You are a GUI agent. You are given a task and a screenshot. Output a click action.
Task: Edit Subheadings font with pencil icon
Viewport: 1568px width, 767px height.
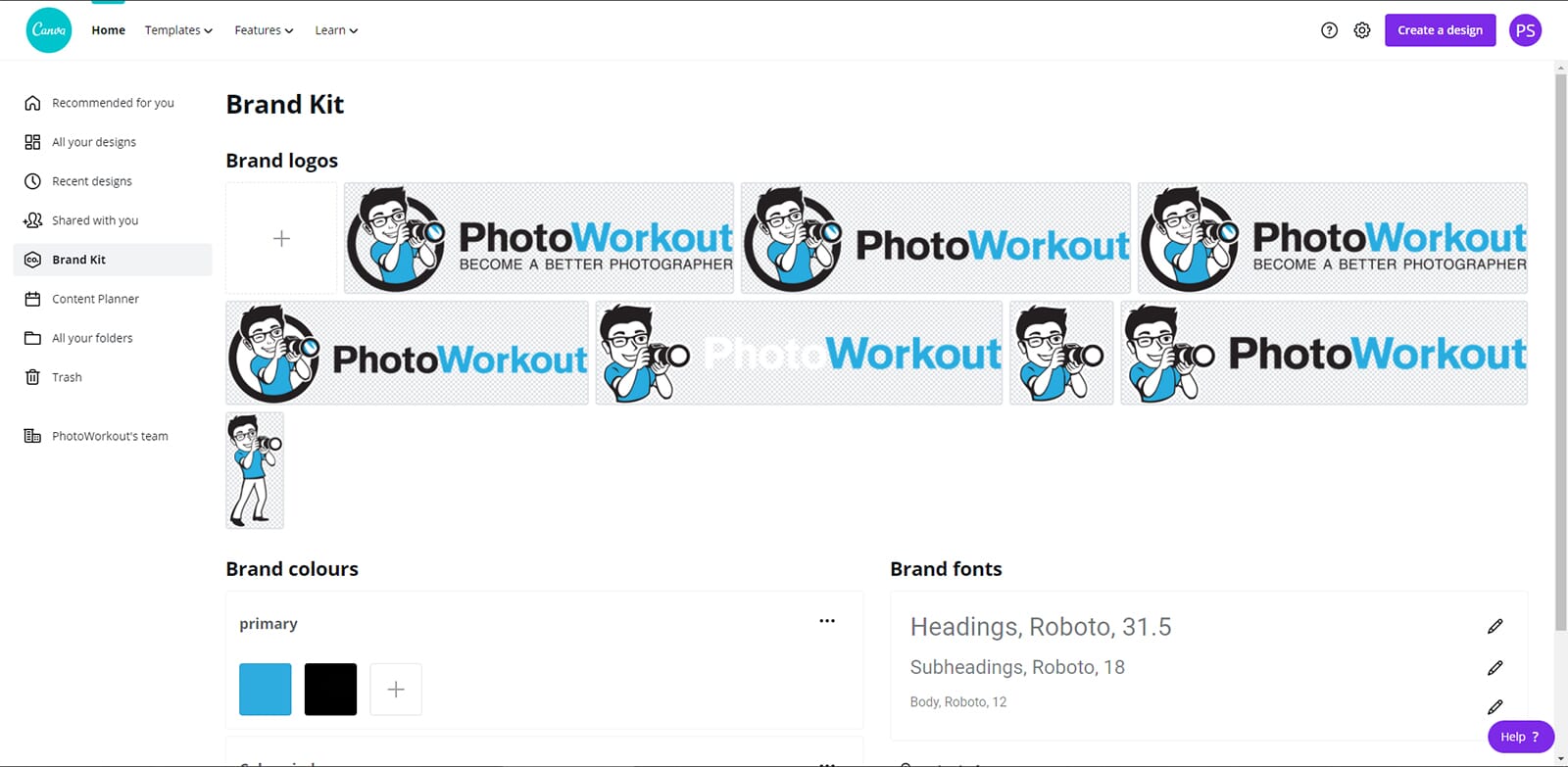1494,667
